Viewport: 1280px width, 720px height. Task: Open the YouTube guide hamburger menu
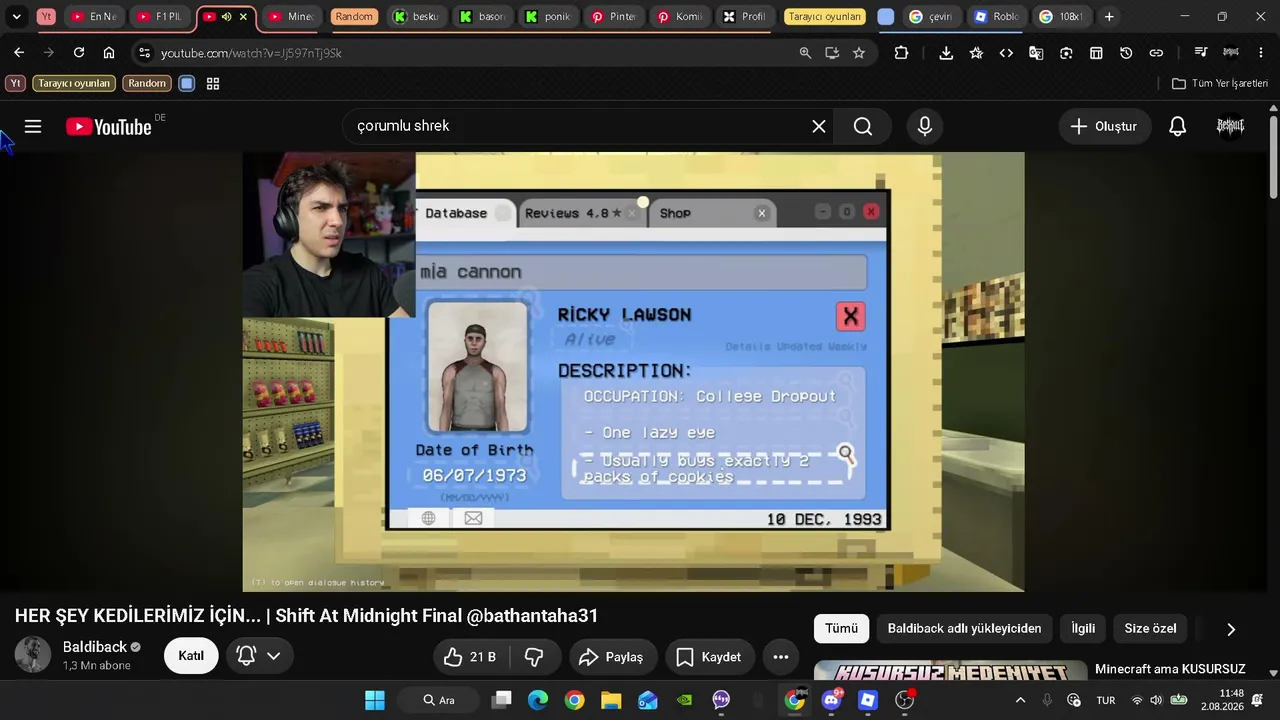click(x=33, y=126)
